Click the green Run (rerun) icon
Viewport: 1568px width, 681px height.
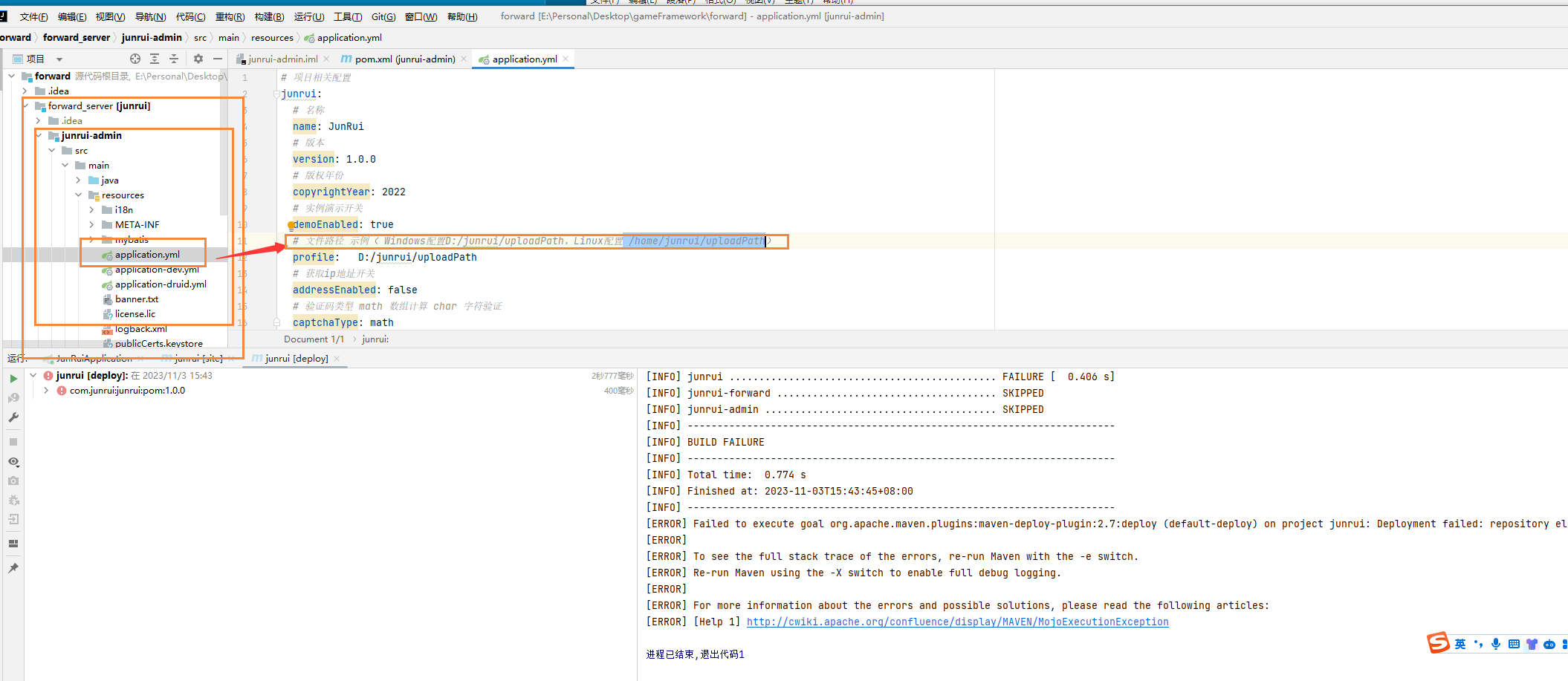pyautogui.click(x=13, y=379)
